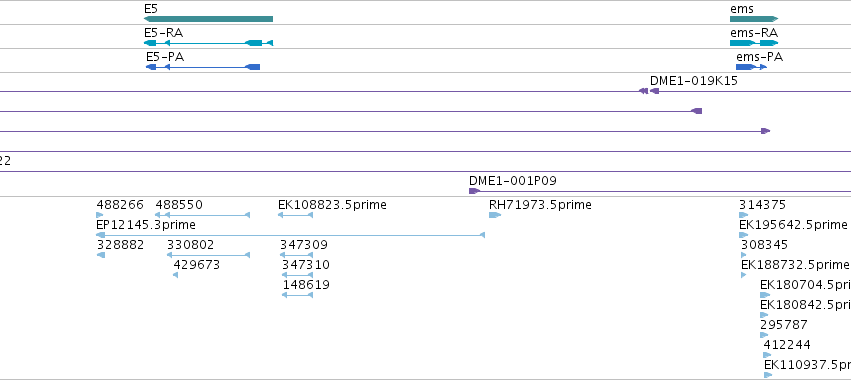Select the E5-RA transcript glyph
The height and width of the screenshot is (380, 851).
208,43
